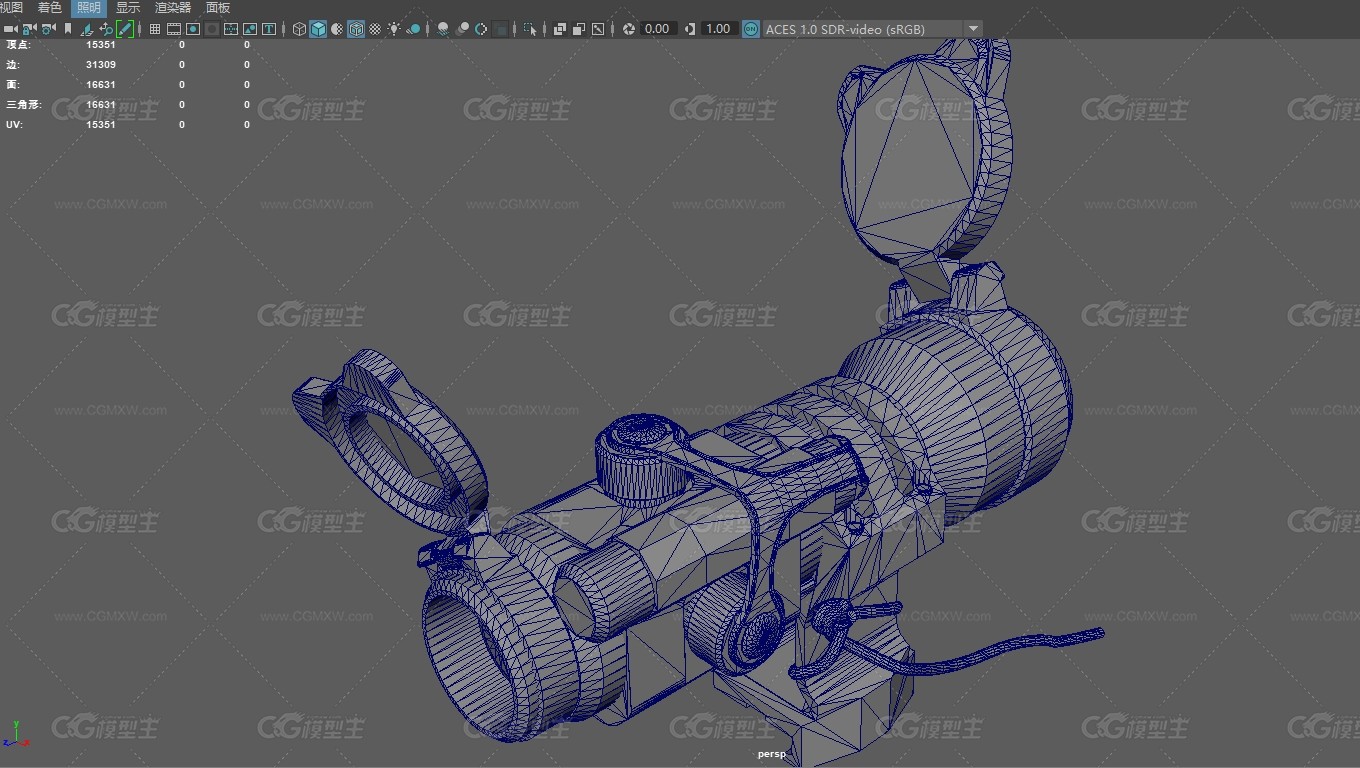The height and width of the screenshot is (768, 1360).
Task: Open the 着色 menu
Action: point(50,8)
